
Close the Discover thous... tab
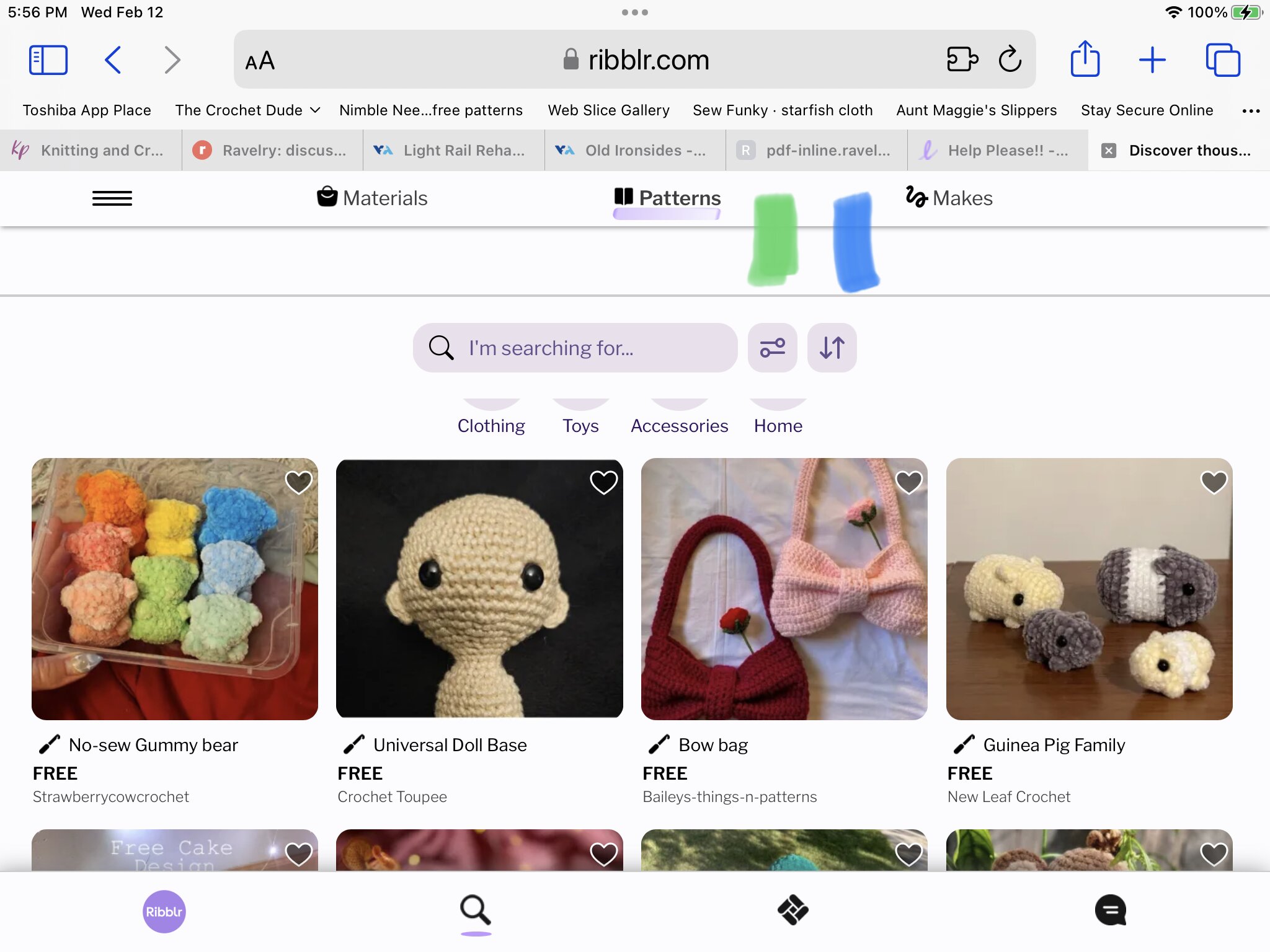[x=1109, y=151]
